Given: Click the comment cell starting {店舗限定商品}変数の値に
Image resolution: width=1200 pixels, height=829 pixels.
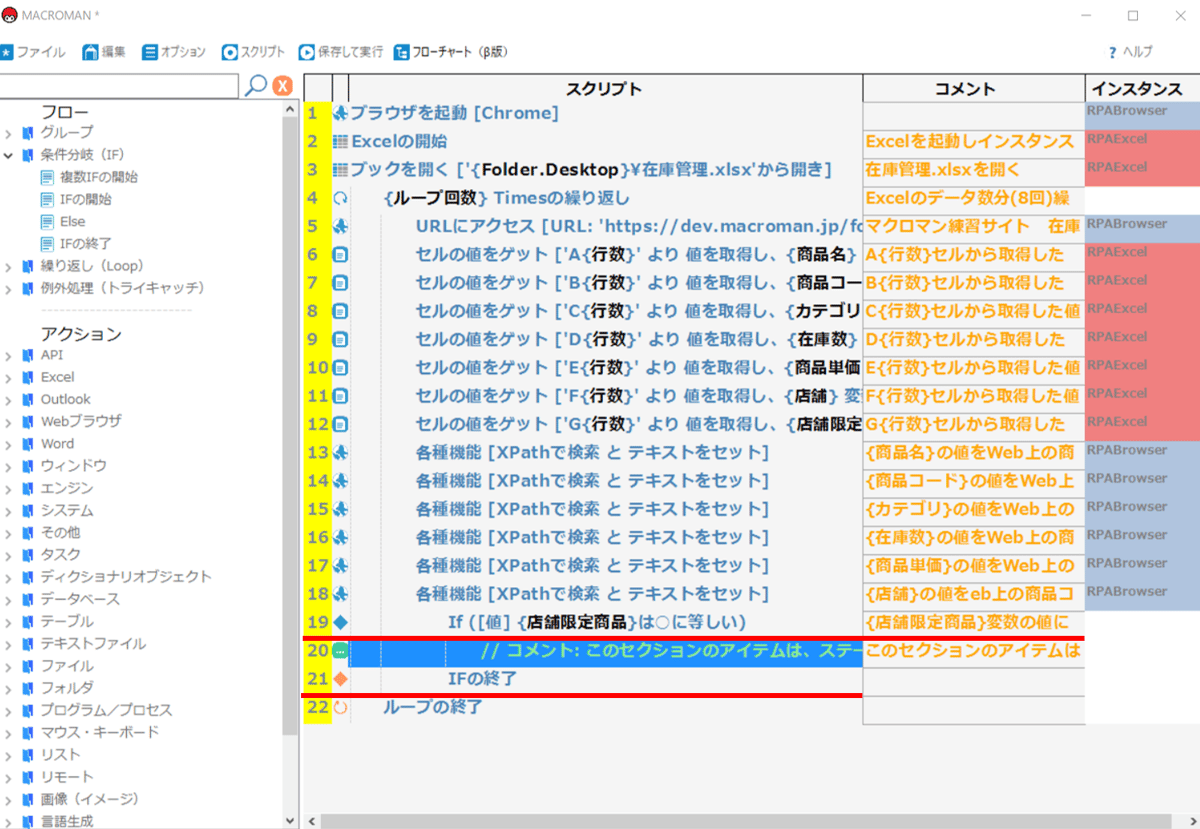Looking at the screenshot, I should click(x=974, y=623).
